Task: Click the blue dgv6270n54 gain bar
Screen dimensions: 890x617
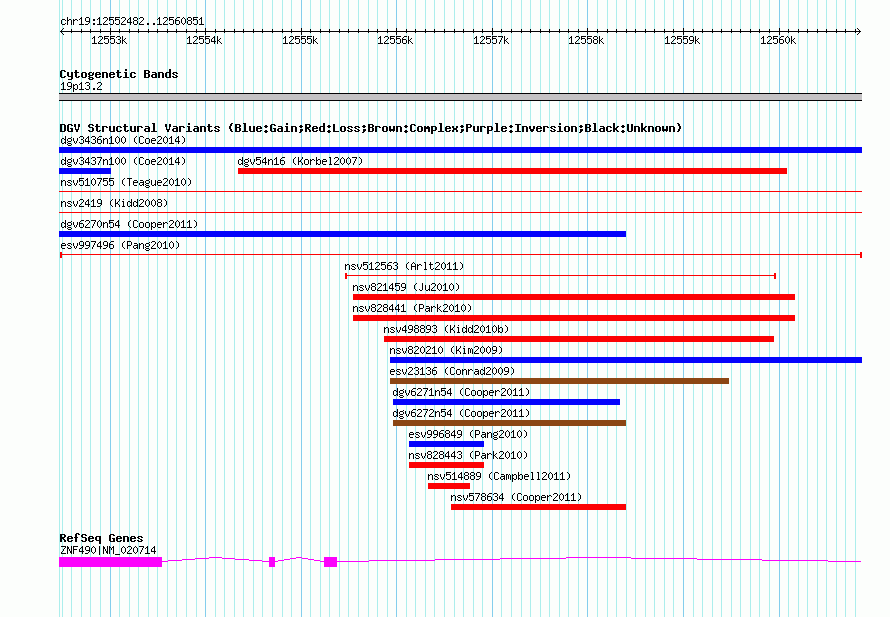Action: (x=342, y=234)
